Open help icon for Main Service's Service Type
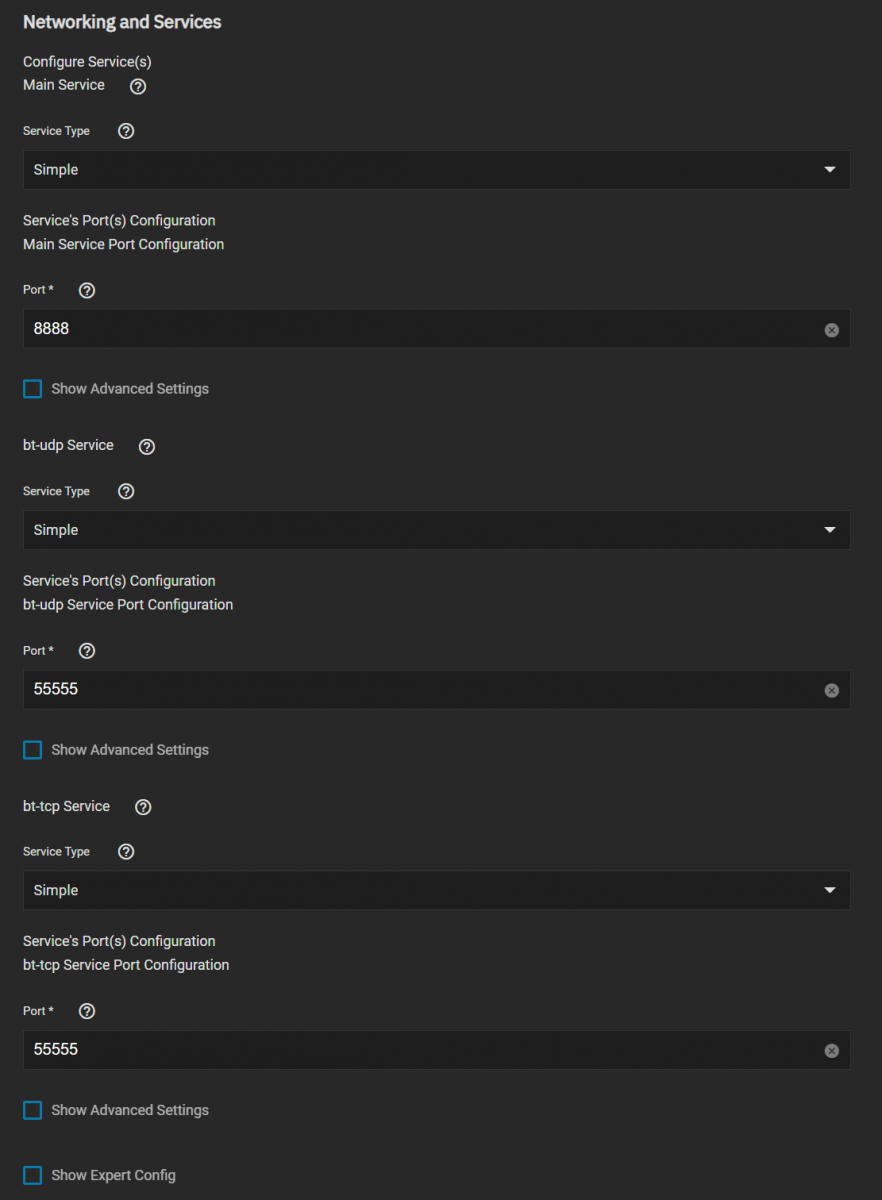882x1200 pixels. coord(126,131)
